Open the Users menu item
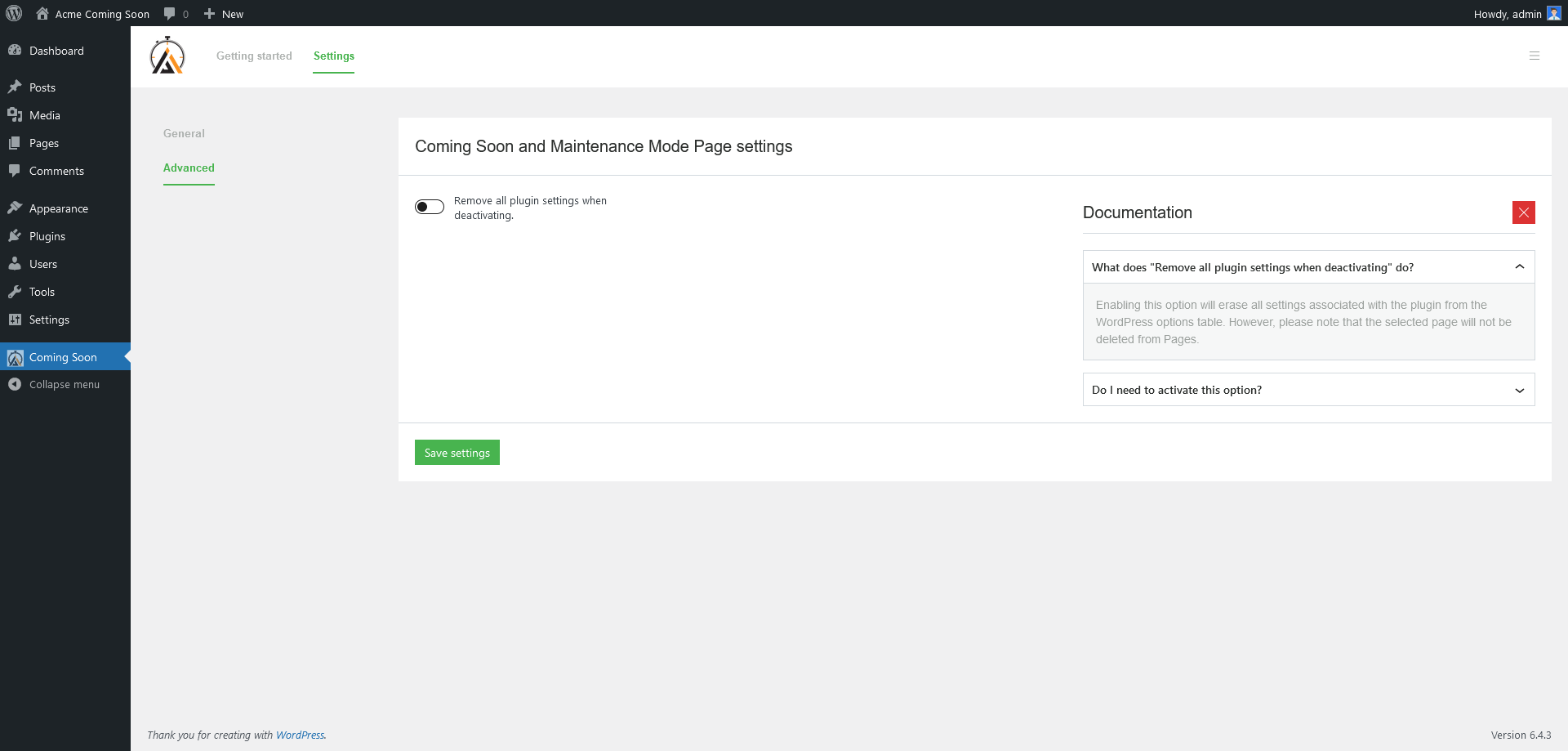The height and width of the screenshot is (751, 1568). pos(65,264)
